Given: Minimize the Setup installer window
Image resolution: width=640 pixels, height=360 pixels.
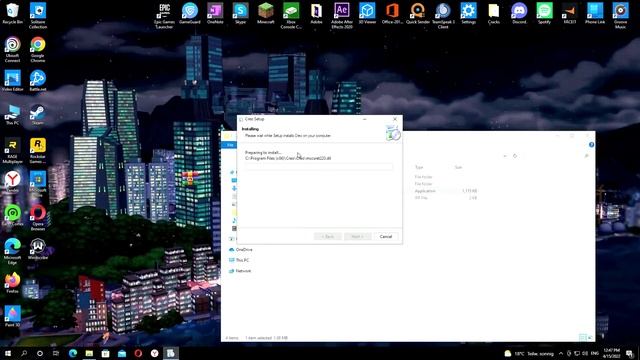Looking at the screenshot, I should tap(364, 119).
